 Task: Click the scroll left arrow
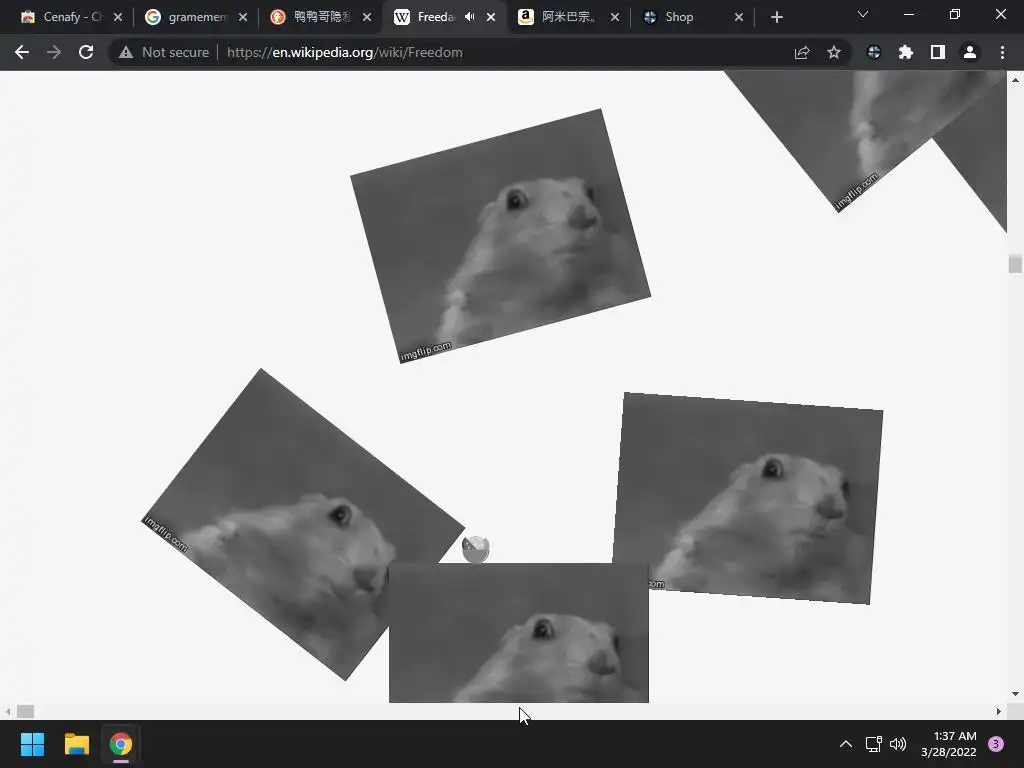click(7, 711)
